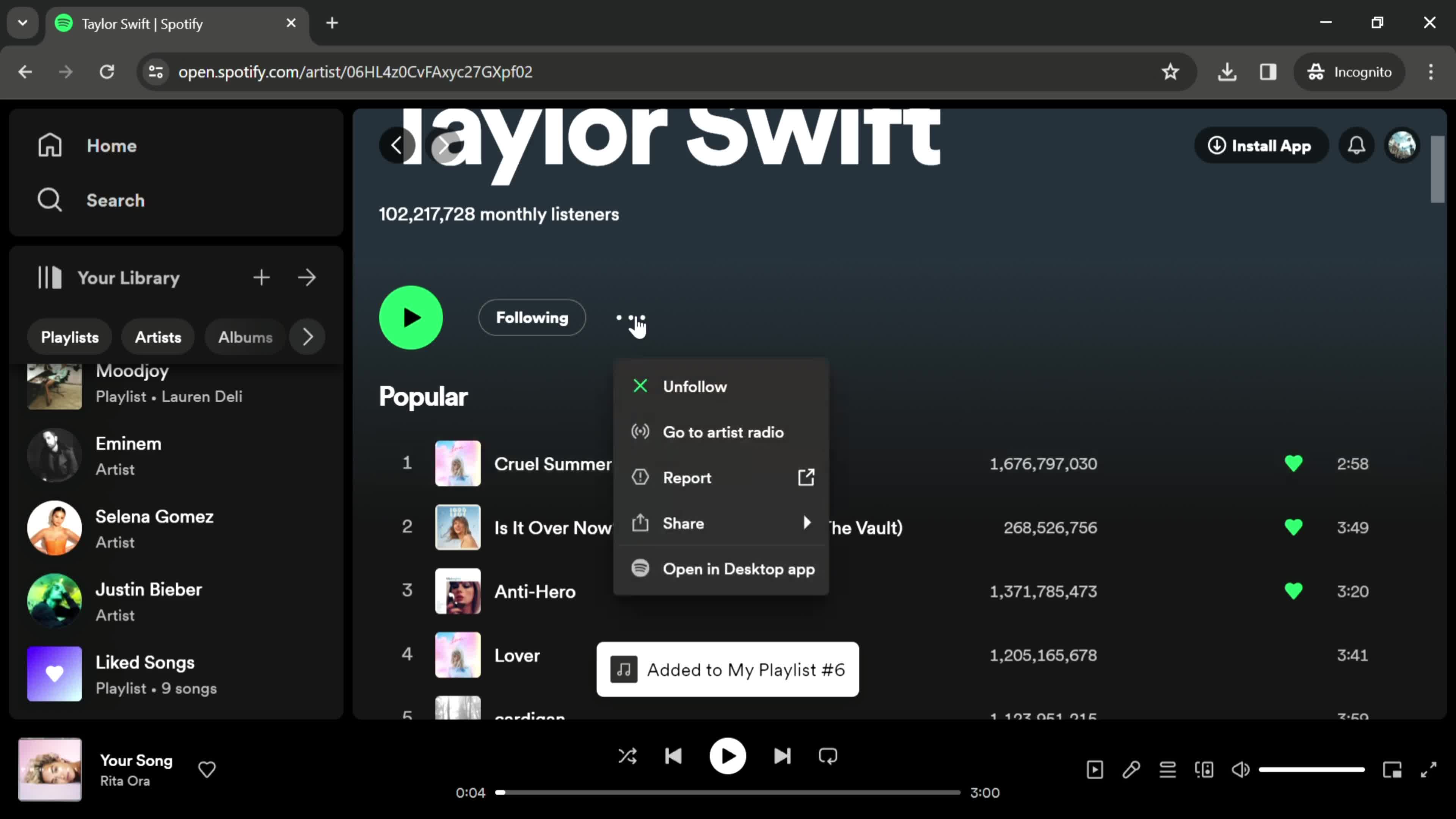Bookmark this page with star icon

tap(1170, 72)
